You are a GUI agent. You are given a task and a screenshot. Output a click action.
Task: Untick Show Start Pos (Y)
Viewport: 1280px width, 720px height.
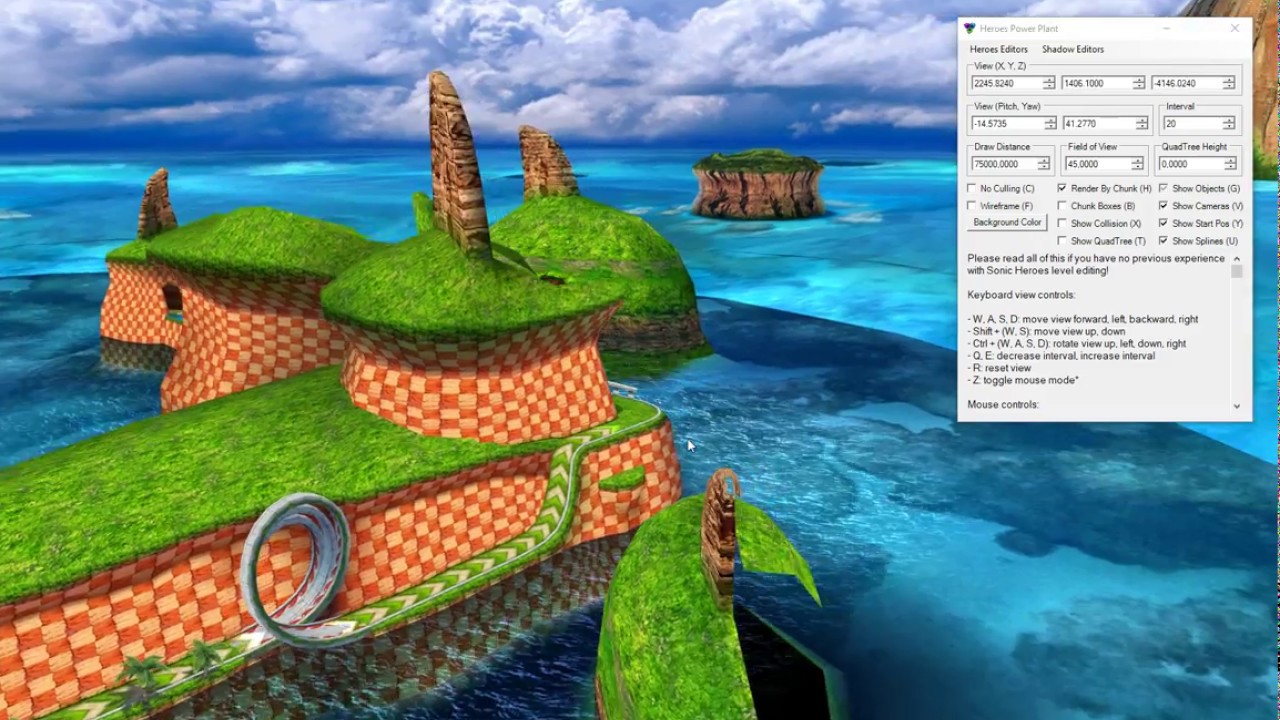tap(1163, 223)
